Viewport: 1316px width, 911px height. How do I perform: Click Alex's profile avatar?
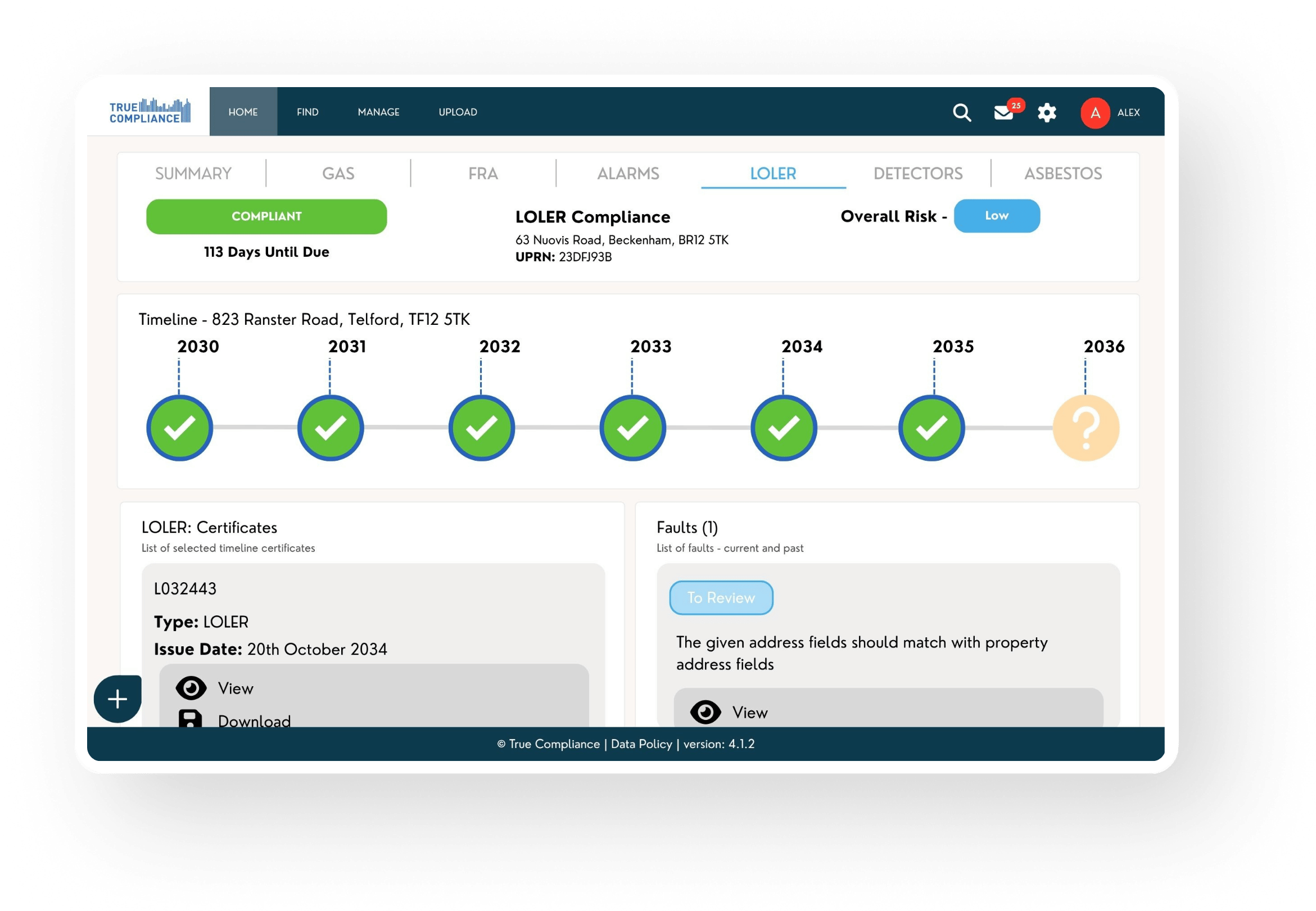1095,113
